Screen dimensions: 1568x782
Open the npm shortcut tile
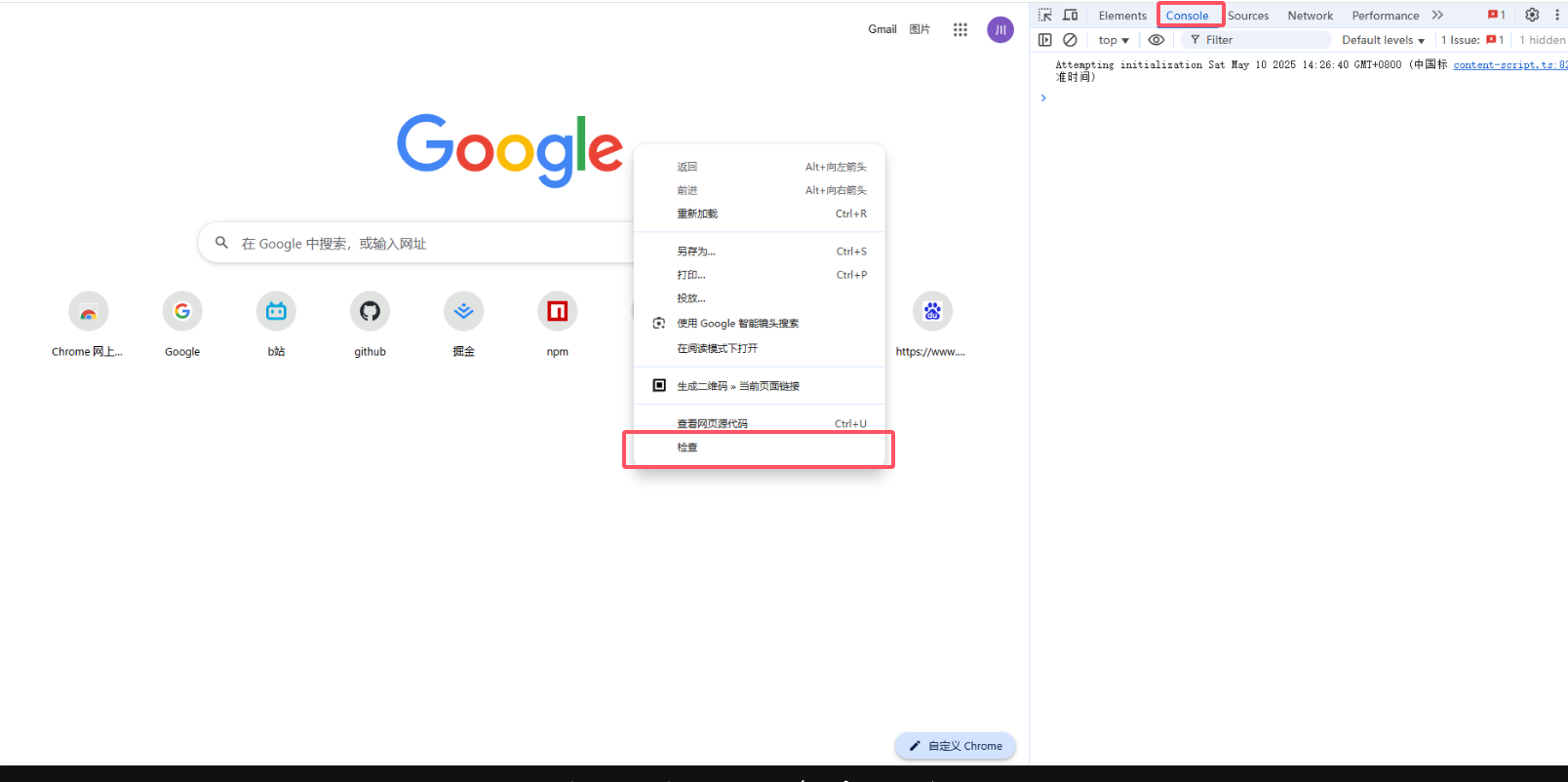(557, 312)
